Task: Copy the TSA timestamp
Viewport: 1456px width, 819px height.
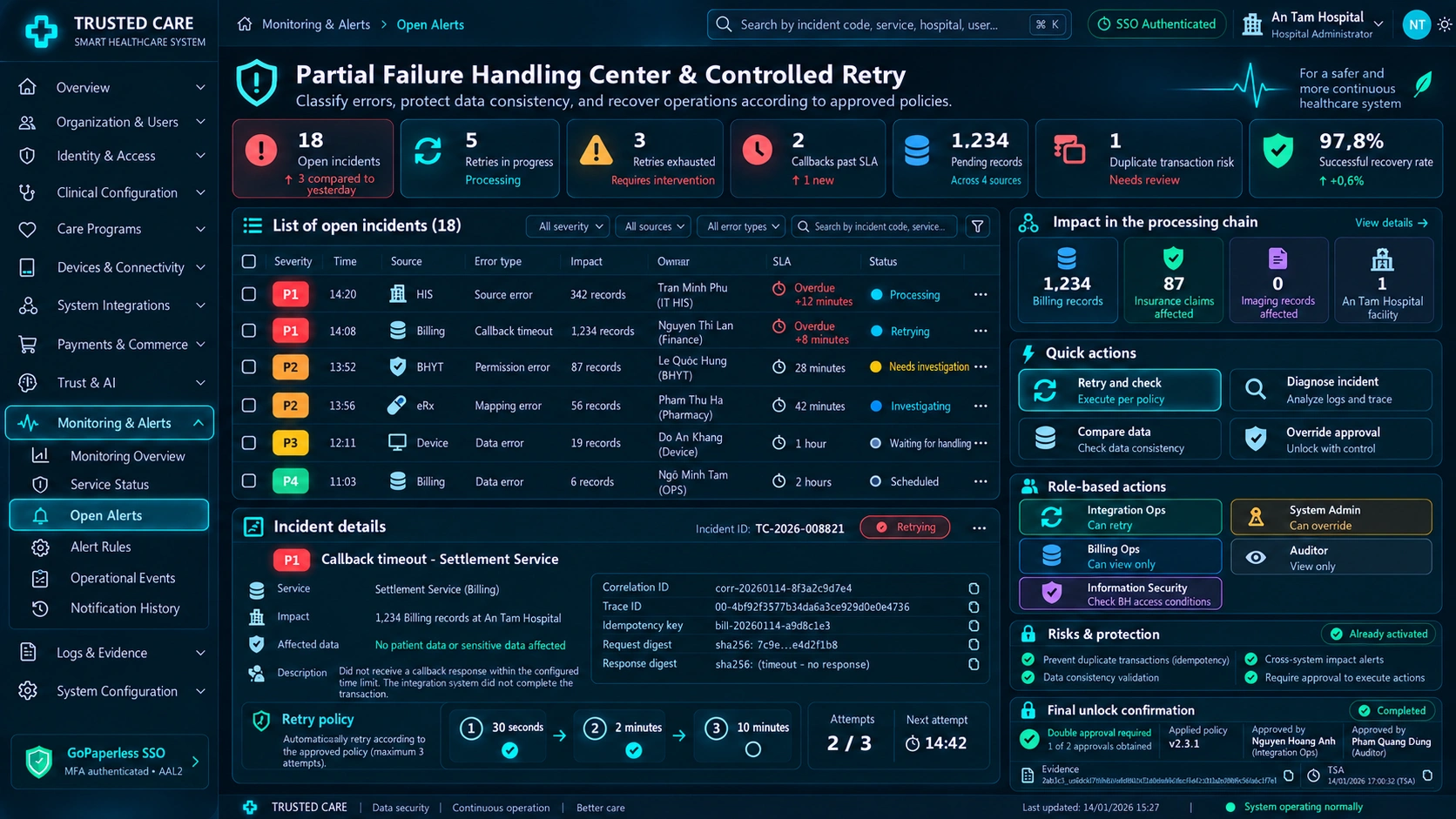Action: tap(1427, 775)
